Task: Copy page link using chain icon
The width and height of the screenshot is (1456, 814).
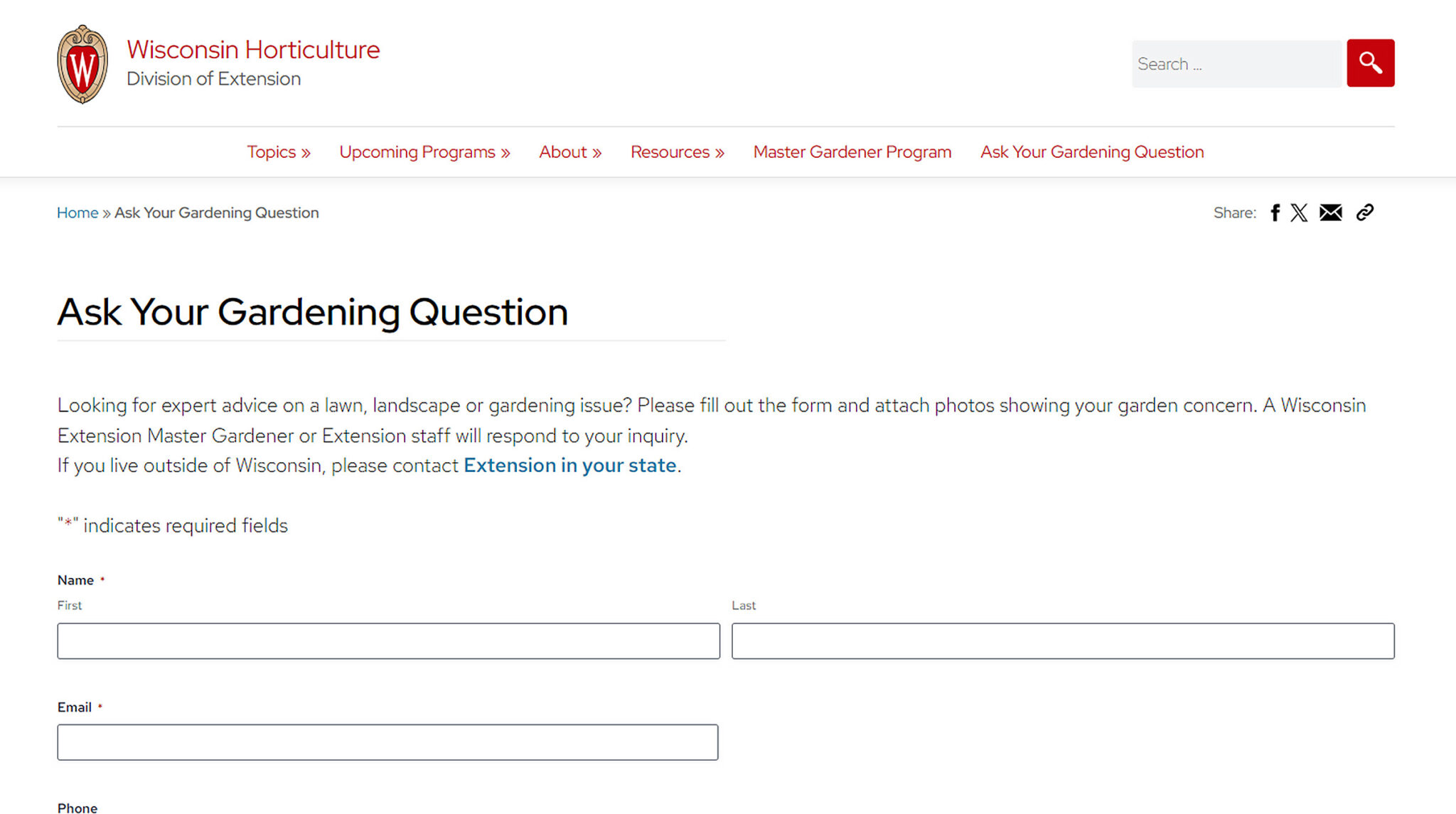Action: 1364,213
